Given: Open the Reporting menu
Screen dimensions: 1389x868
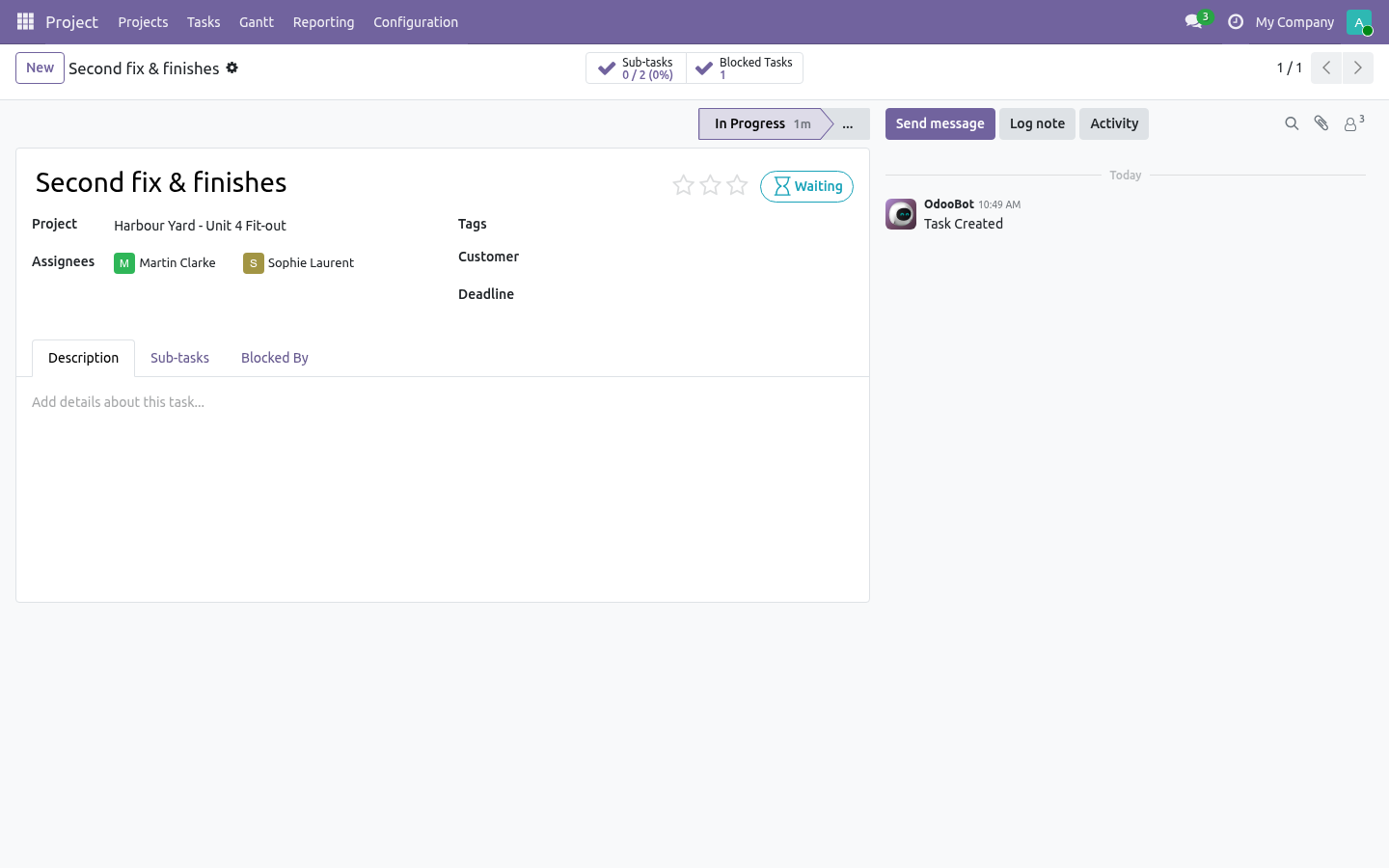Looking at the screenshot, I should pos(323,21).
